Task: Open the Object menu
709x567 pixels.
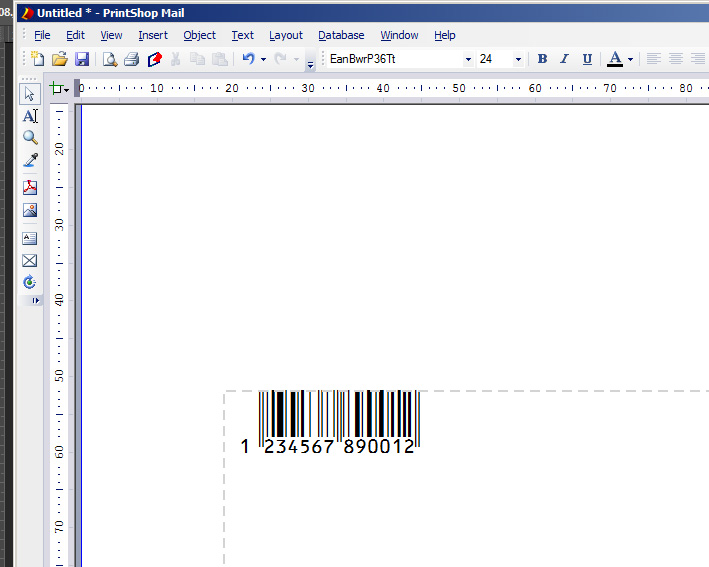Action: (199, 35)
